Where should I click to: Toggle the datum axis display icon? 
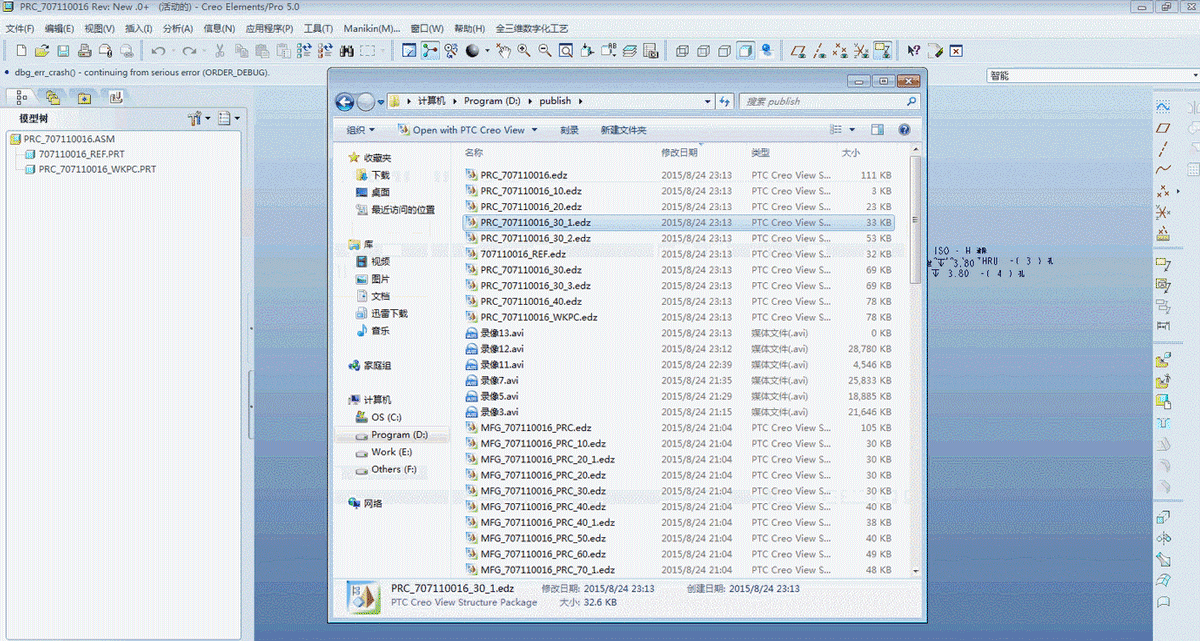coord(819,50)
